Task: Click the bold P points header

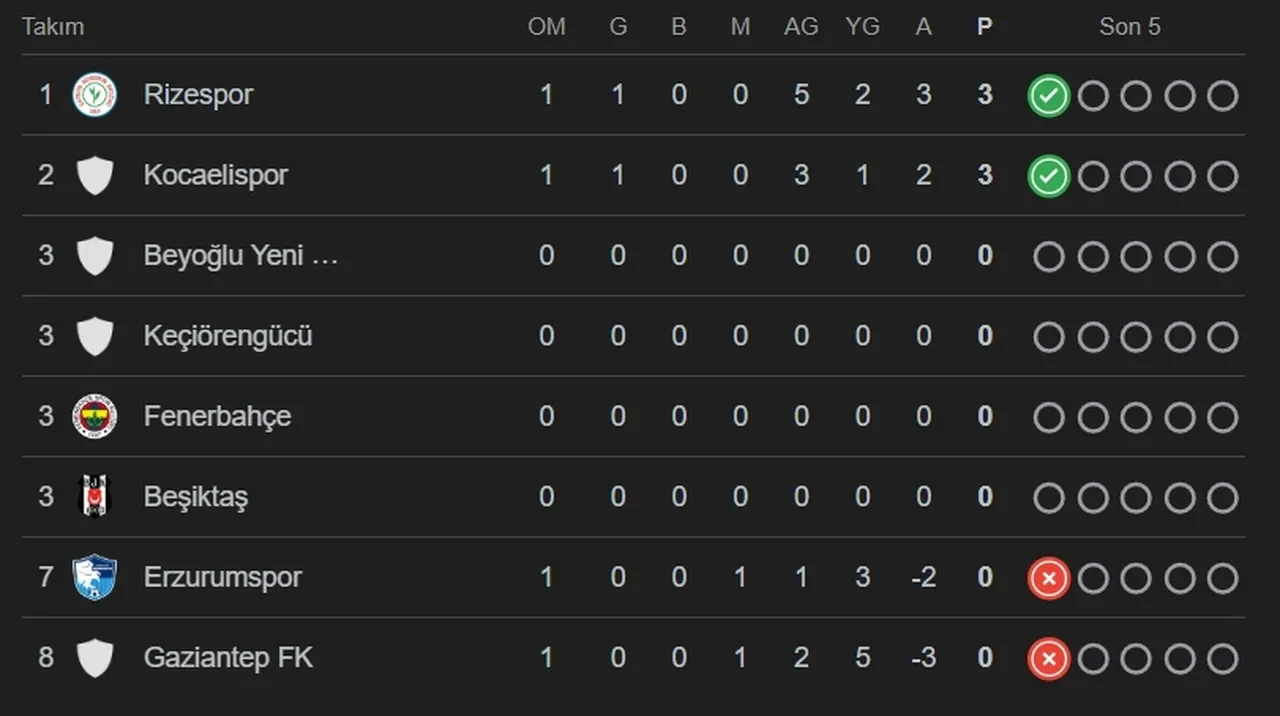Action: [985, 27]
